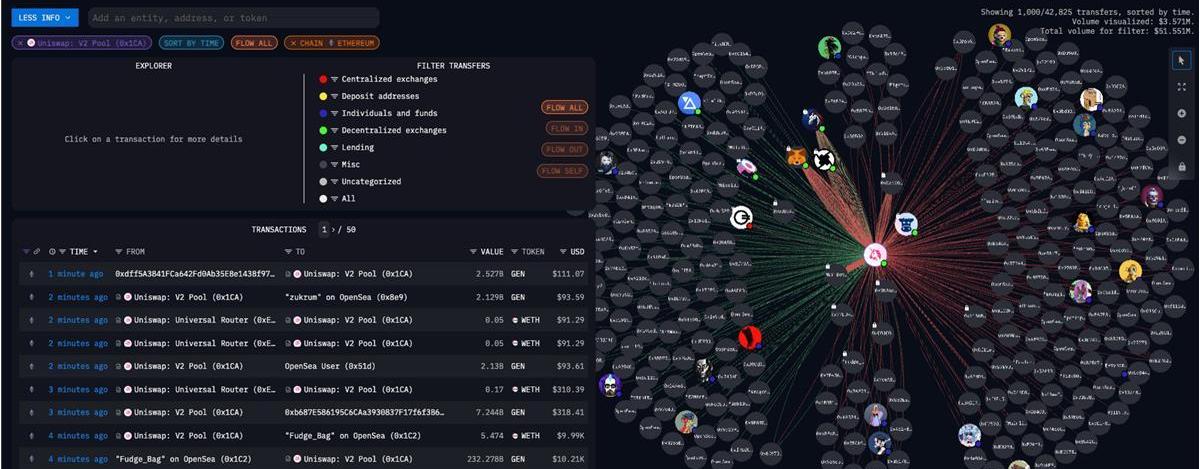
Task: Click the white circular G logo node
Action: click(x=741, y=217)
